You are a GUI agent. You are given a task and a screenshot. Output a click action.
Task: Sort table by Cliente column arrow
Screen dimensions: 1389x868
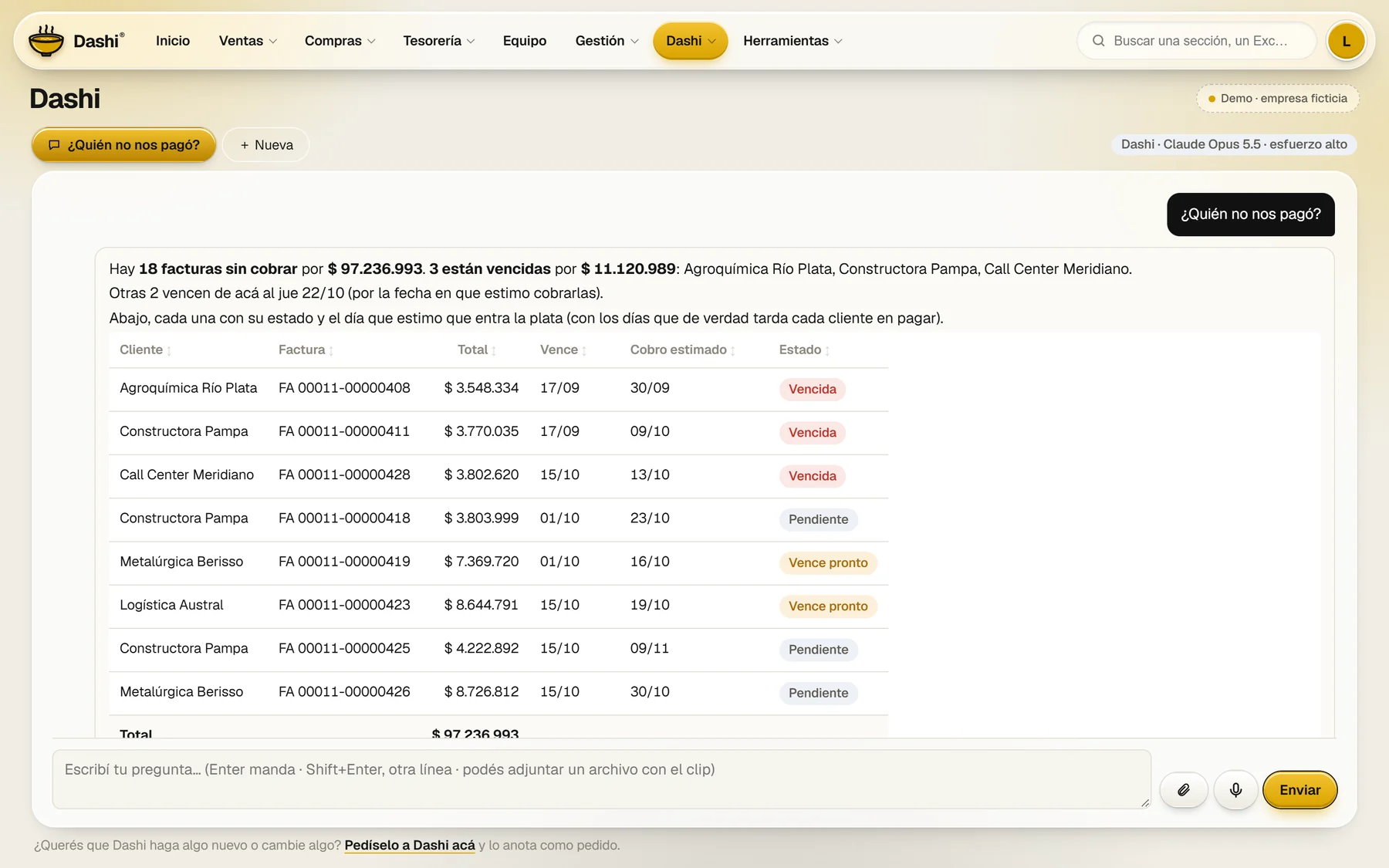[x=169, y=351]
